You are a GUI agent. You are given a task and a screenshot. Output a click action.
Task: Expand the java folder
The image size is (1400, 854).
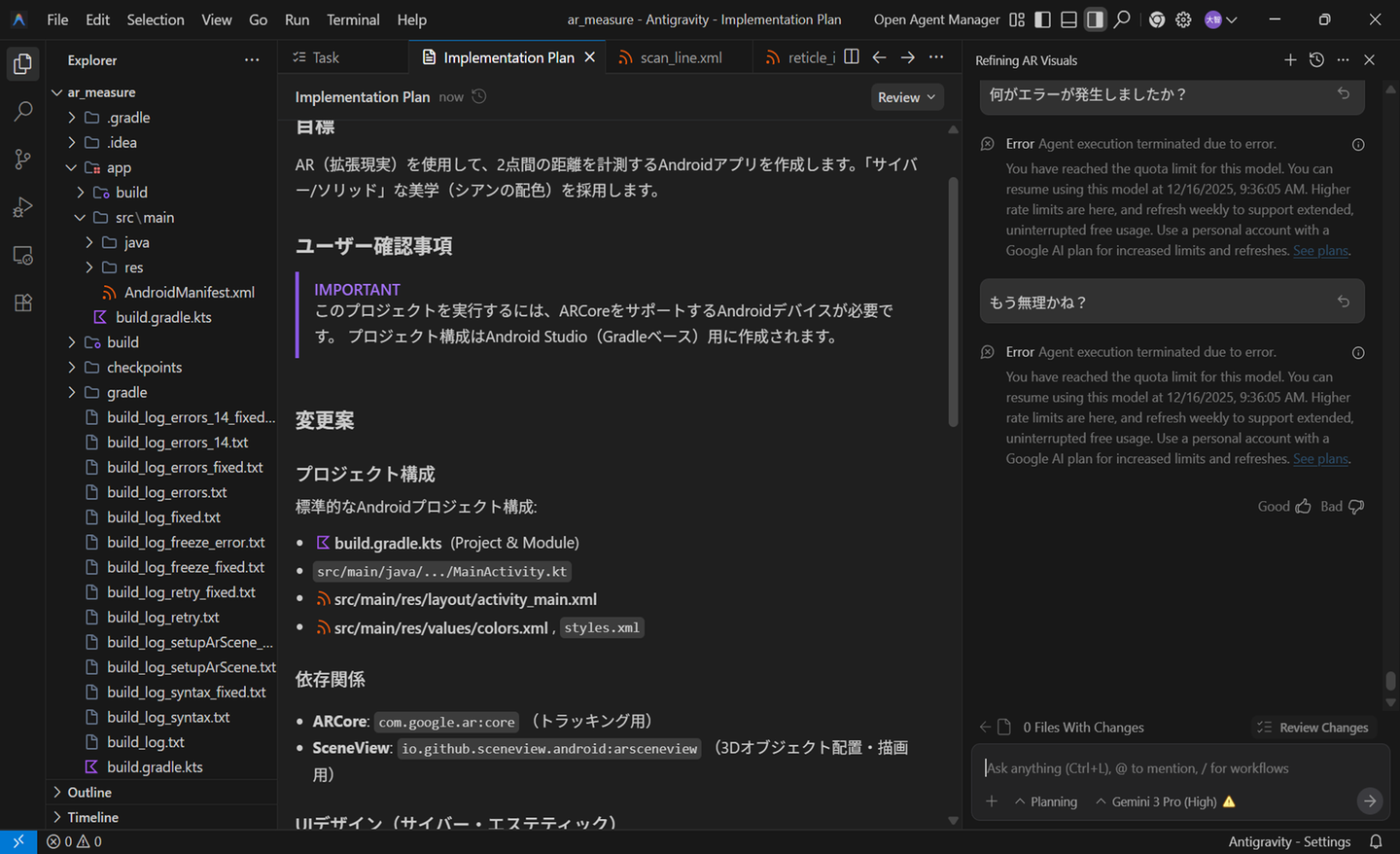coord(89,242)
